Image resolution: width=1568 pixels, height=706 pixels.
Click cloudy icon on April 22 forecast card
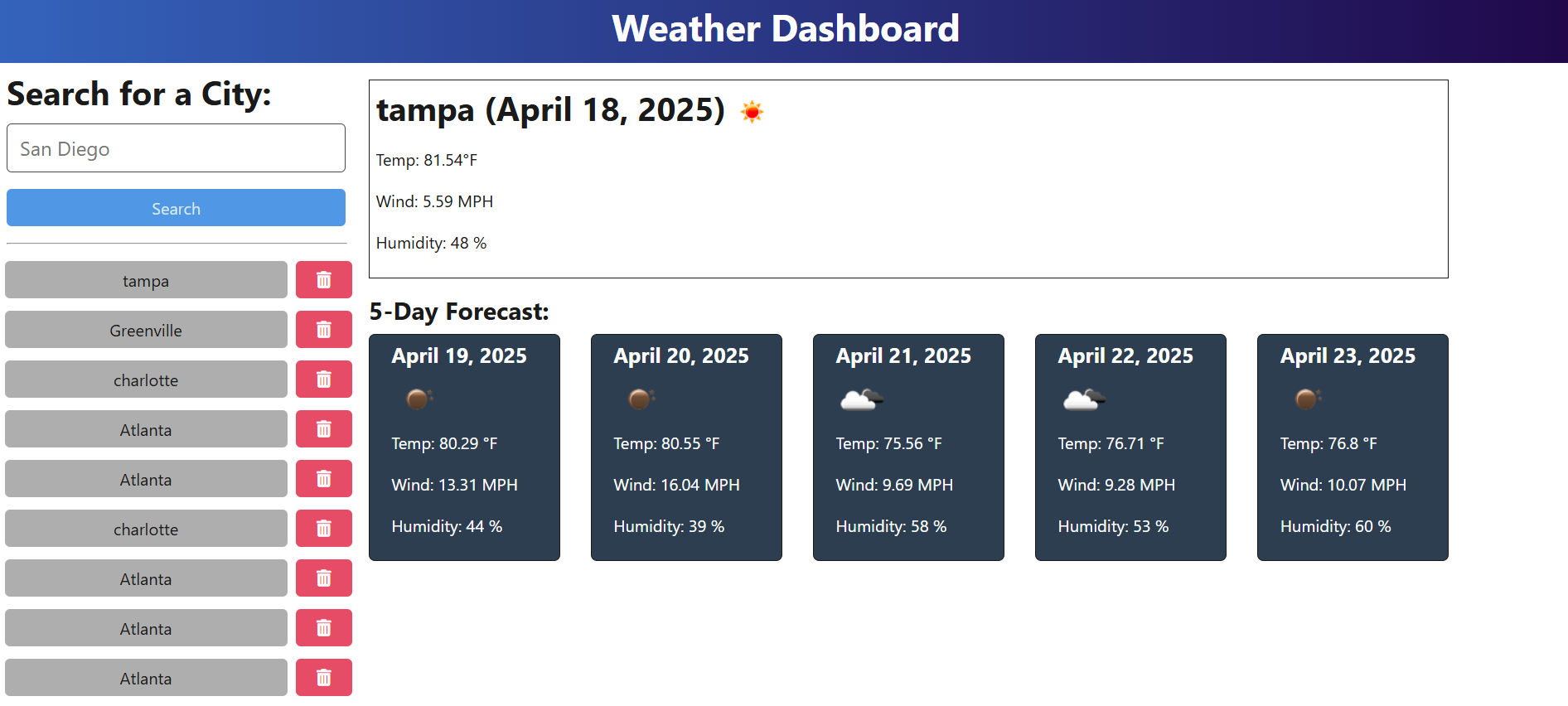point(1084,399)
